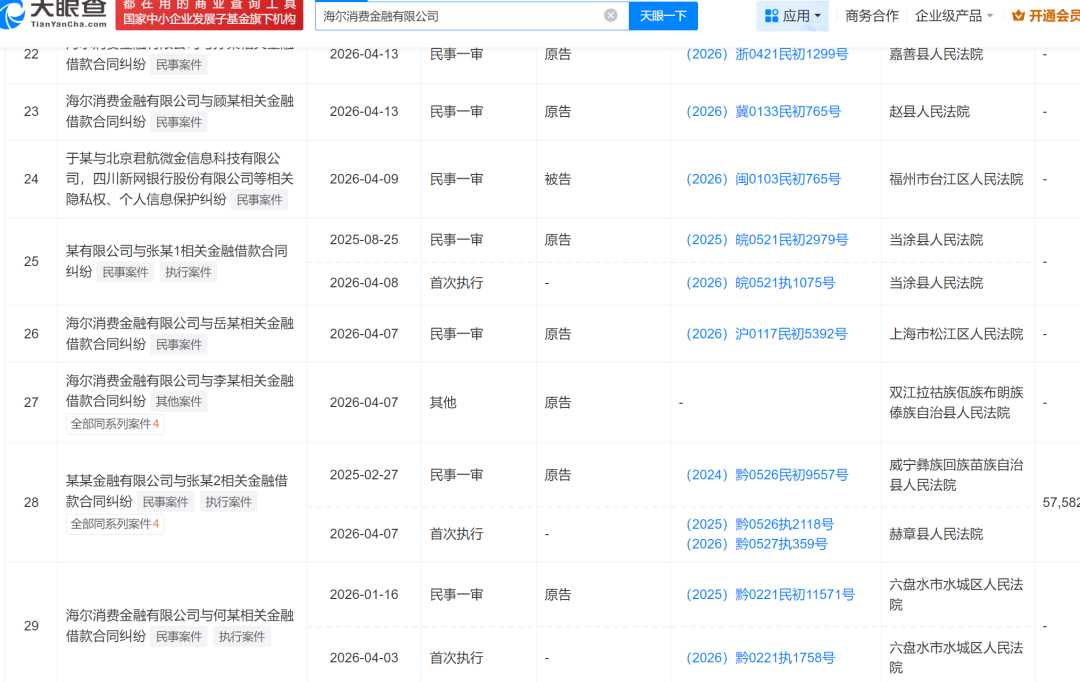Click 全部同系列案件4 in row 28

(x=115, y=524)
